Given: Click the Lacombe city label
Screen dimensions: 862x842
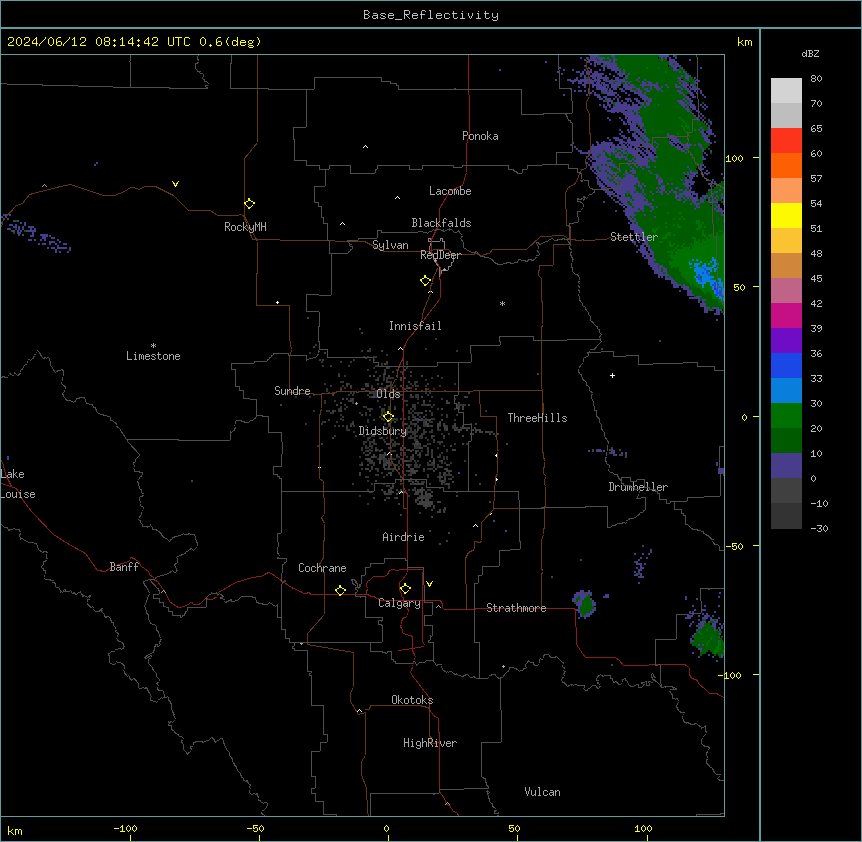Looking at the screenshot, I should (450, 191).
